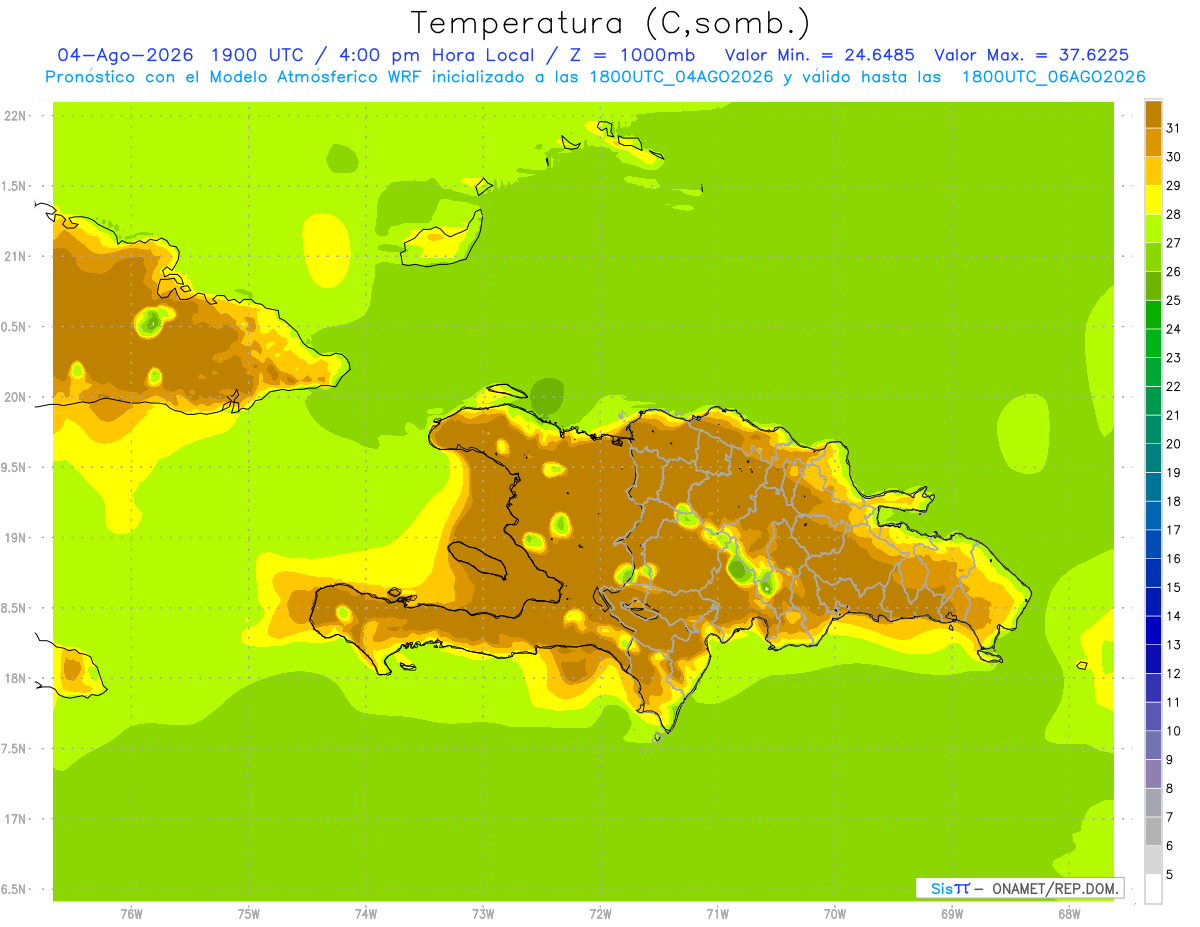Click the SisTT – ONAMET/REP.DOM. credit box
The width and height of the screenshot is (1200, 927).
1020,888
